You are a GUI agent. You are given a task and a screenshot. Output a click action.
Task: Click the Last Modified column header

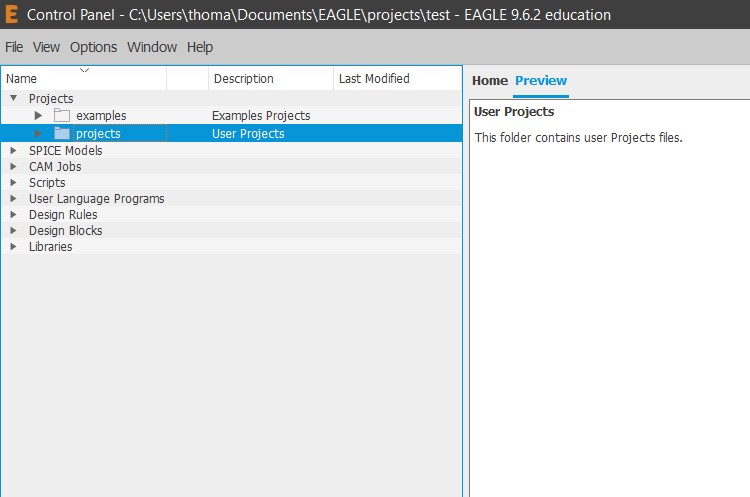[374, 79]
